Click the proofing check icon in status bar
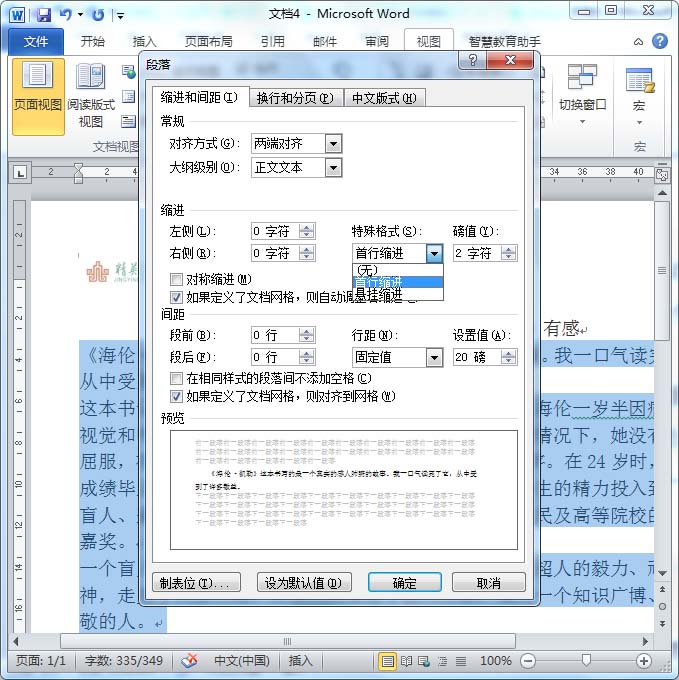 [x=189, y=661]
